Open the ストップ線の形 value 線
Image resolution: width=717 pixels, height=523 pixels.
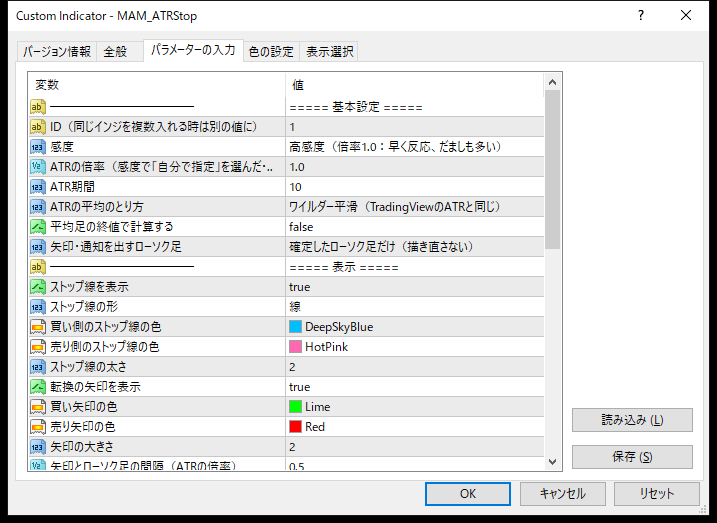pos(415,307)
